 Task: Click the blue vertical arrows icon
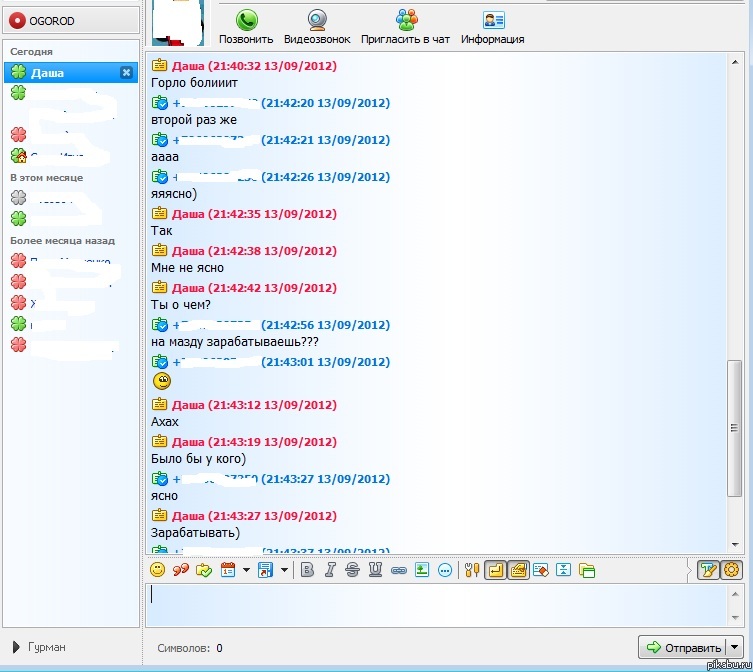pyautogui.click(x=563, y=570)
